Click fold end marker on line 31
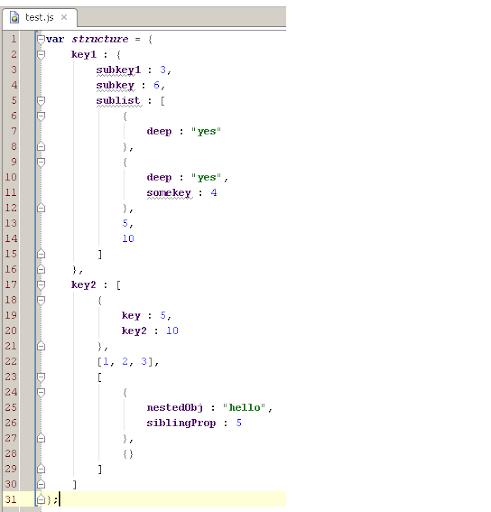Image resolution: width=491 pixels, height=512 pixels. [x=41, y=499]
